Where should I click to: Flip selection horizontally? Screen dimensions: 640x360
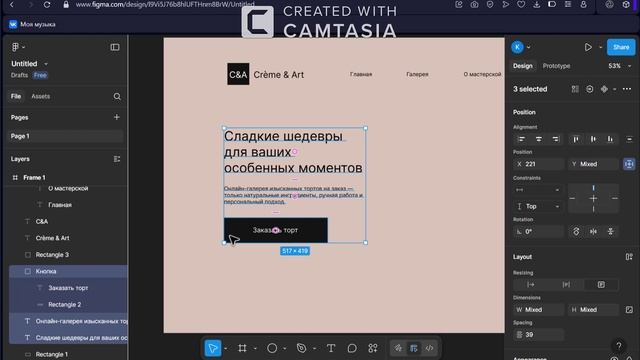click(593, 231)
